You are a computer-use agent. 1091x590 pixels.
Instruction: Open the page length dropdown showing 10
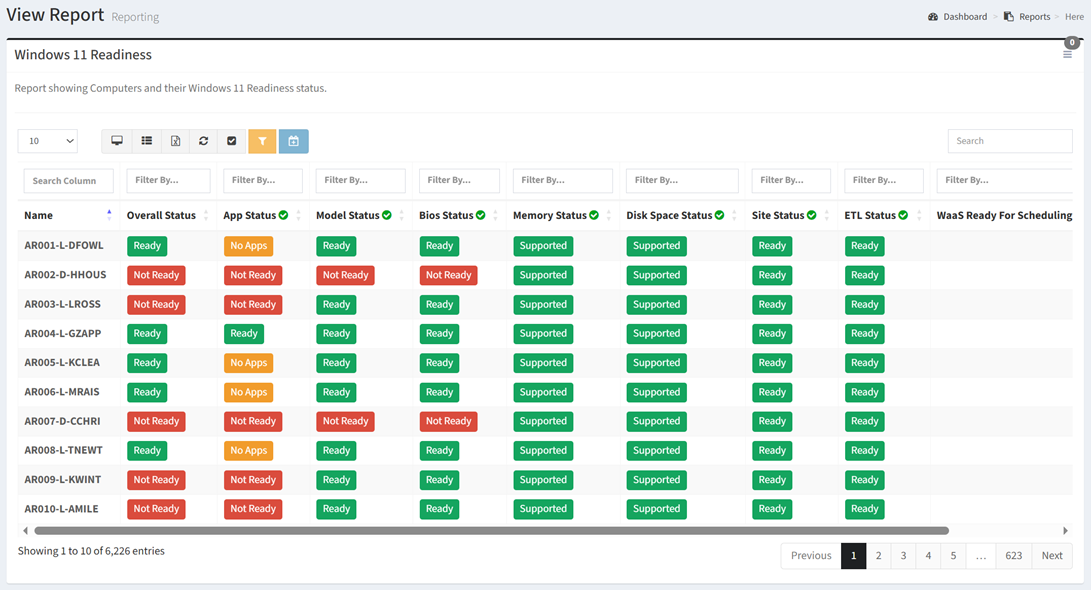click(x=47, y=141)
